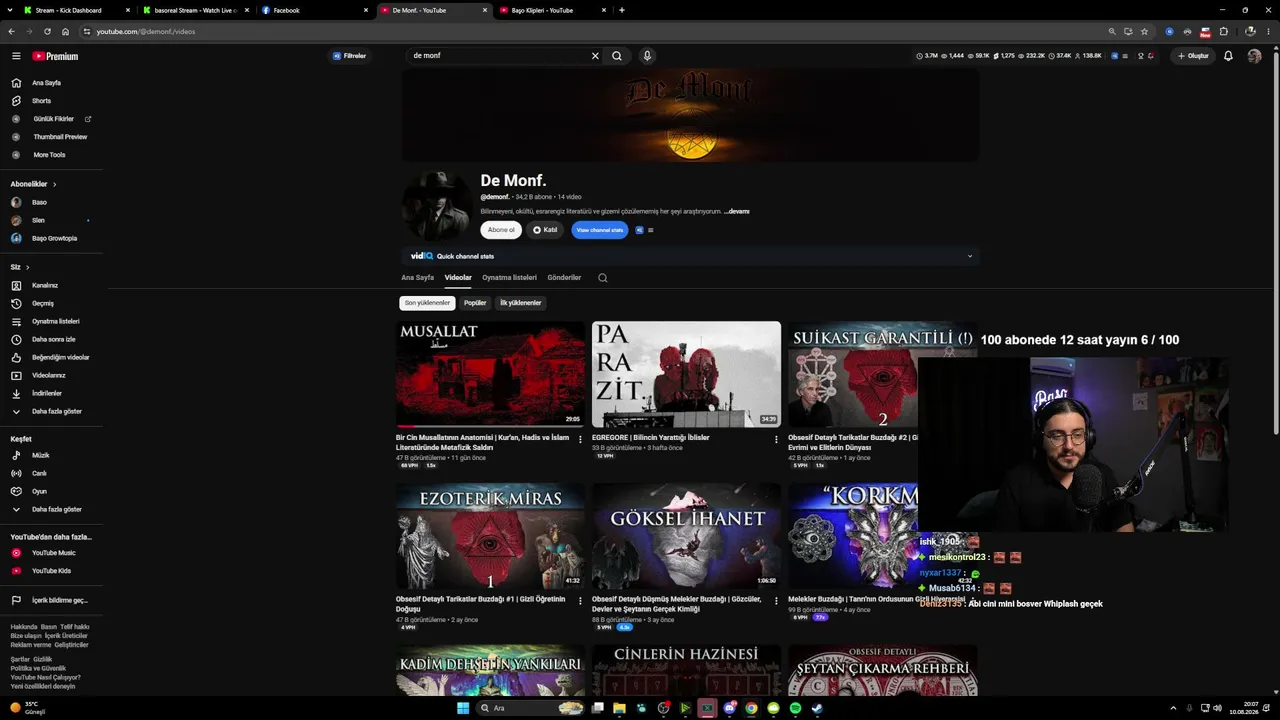Expand vidIQ Quick channel stats panel
1280x720 pixels.
tap(969, 256)
